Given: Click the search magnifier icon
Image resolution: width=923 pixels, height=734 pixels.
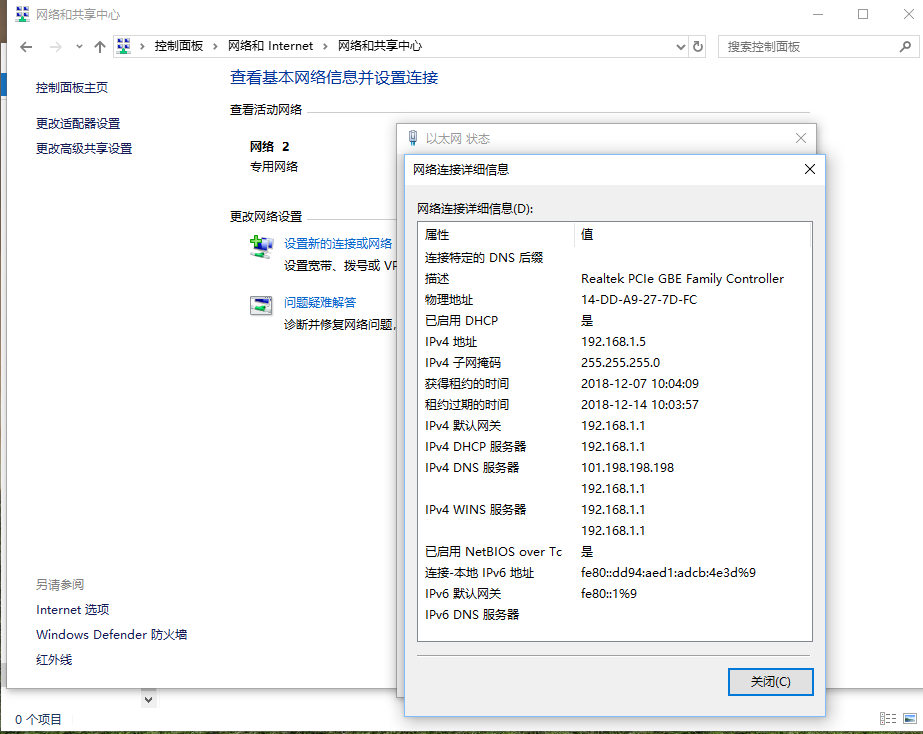Looking at the screenshot, I should click(905, 45).
